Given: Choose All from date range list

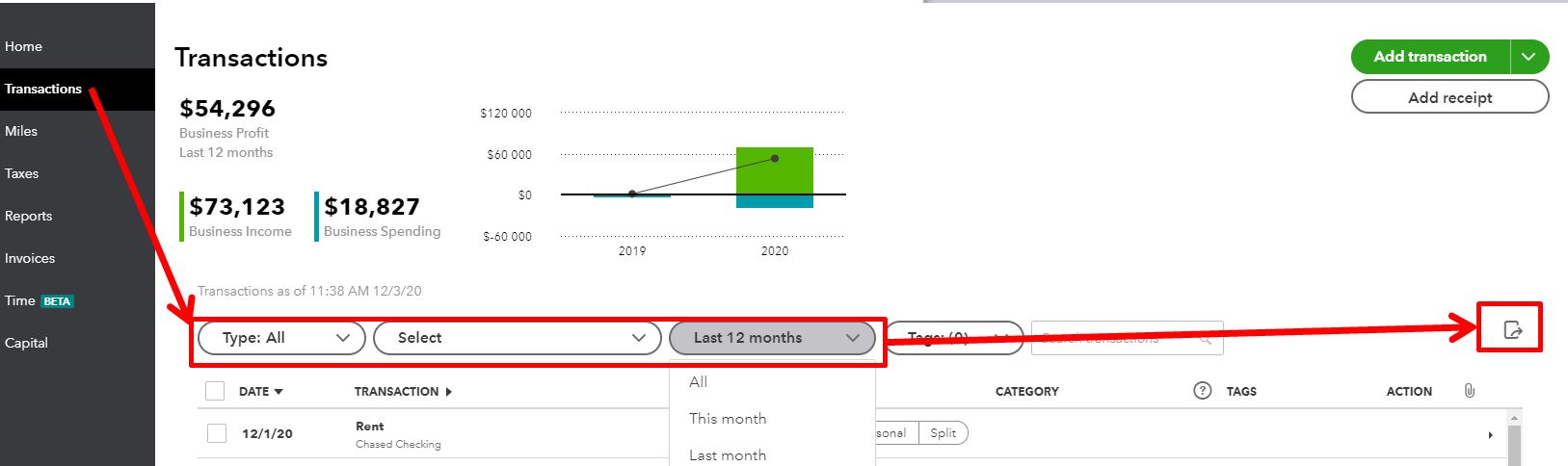Looking at the screenshot, I should click(699, 382).
